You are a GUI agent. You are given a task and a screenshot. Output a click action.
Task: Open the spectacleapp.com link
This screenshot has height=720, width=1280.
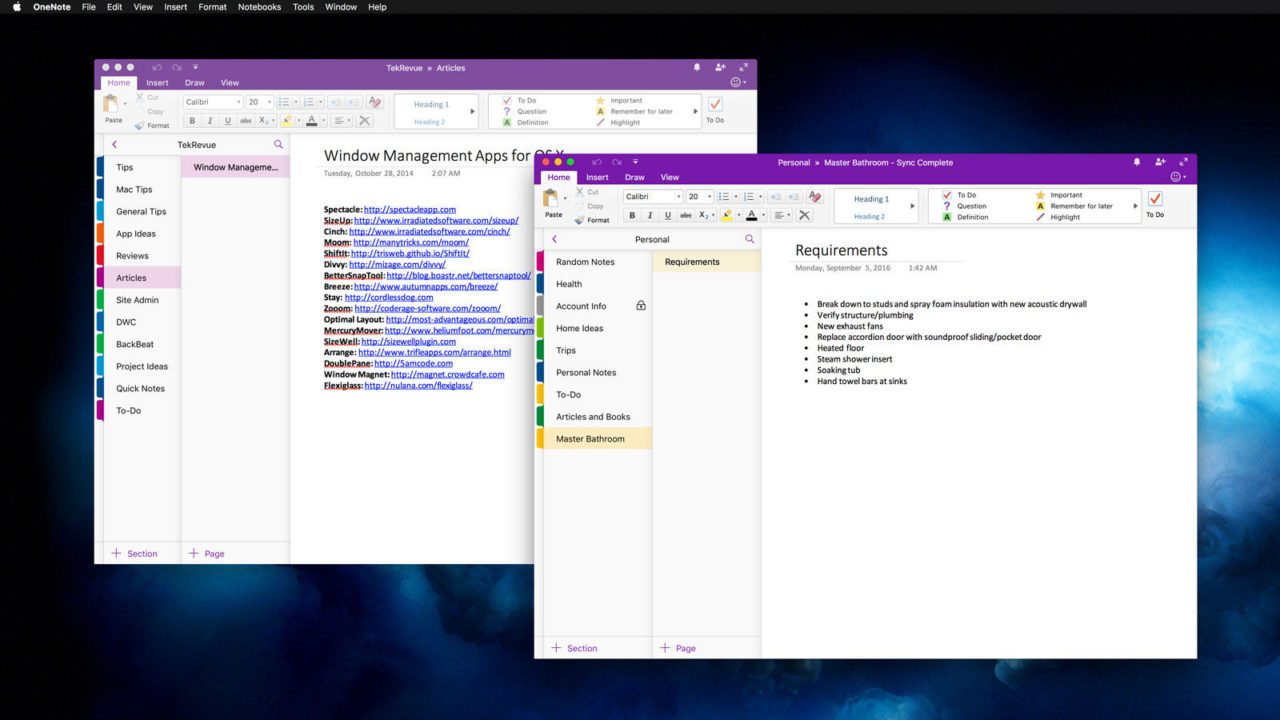(x=409, y=209)
